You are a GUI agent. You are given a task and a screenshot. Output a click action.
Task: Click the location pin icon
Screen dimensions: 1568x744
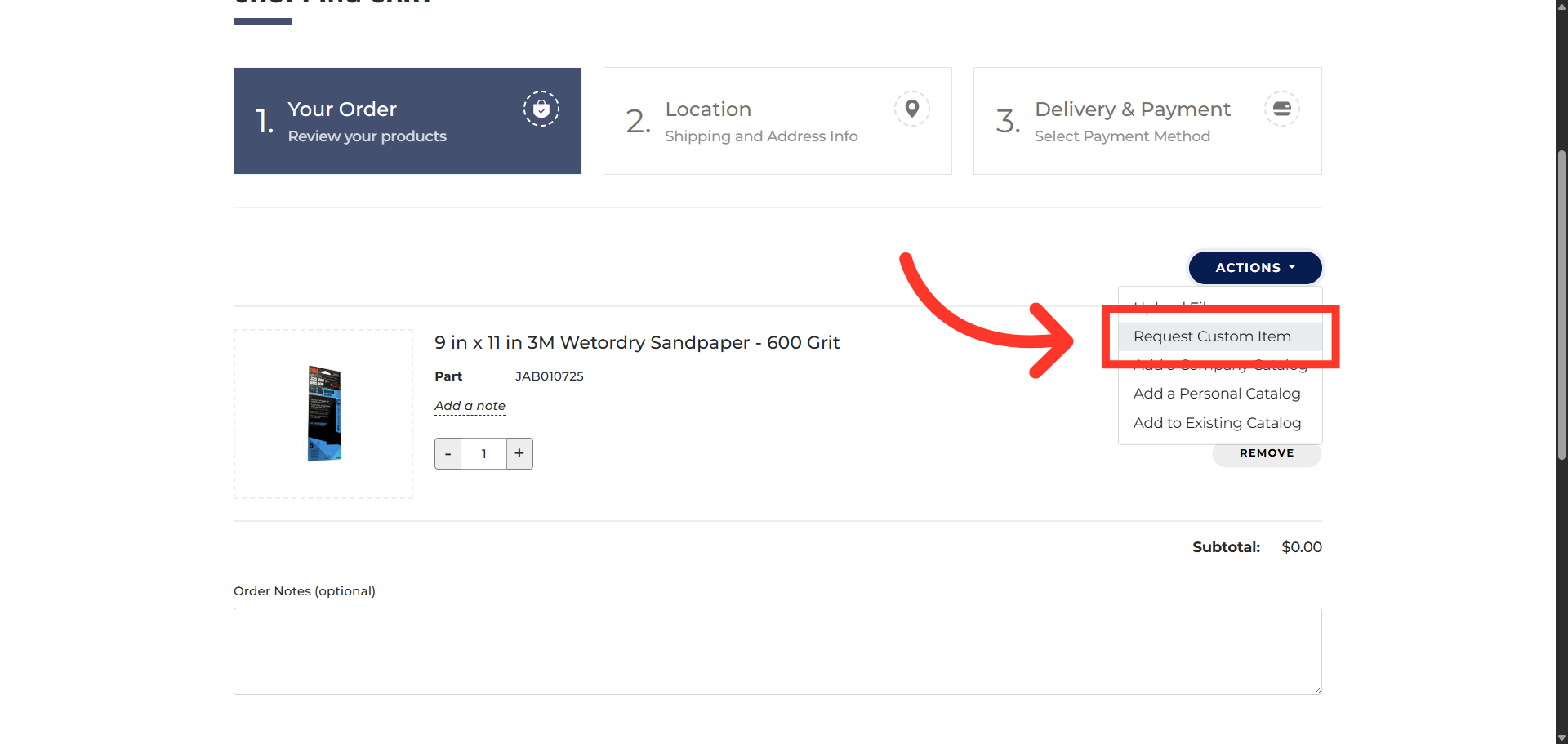(x=912, y=109)
